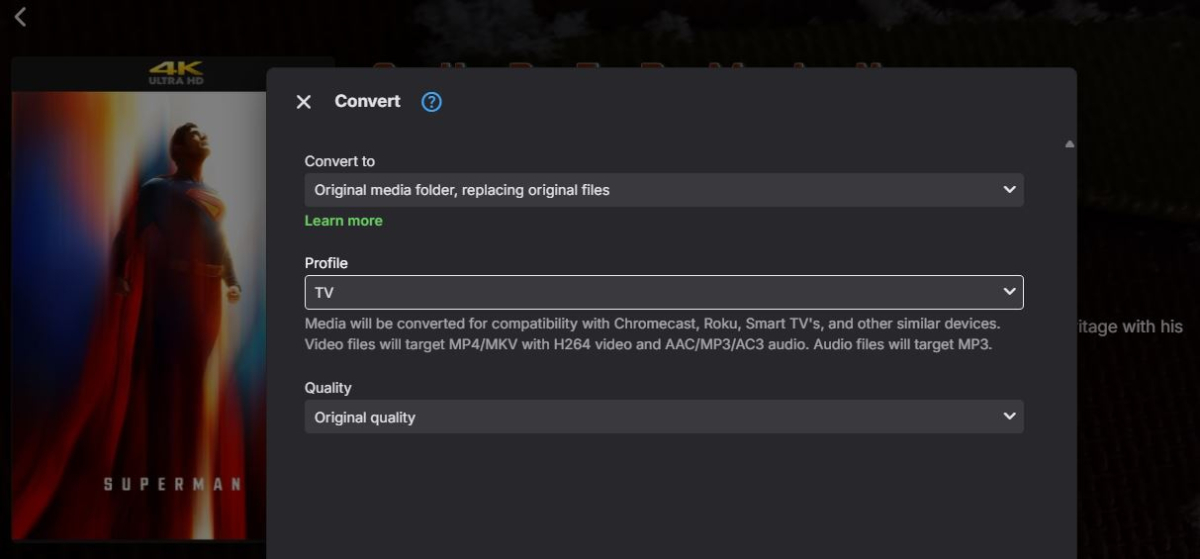
Task: Click the chevron arrow on TV field
Action: click(1009, 292)
